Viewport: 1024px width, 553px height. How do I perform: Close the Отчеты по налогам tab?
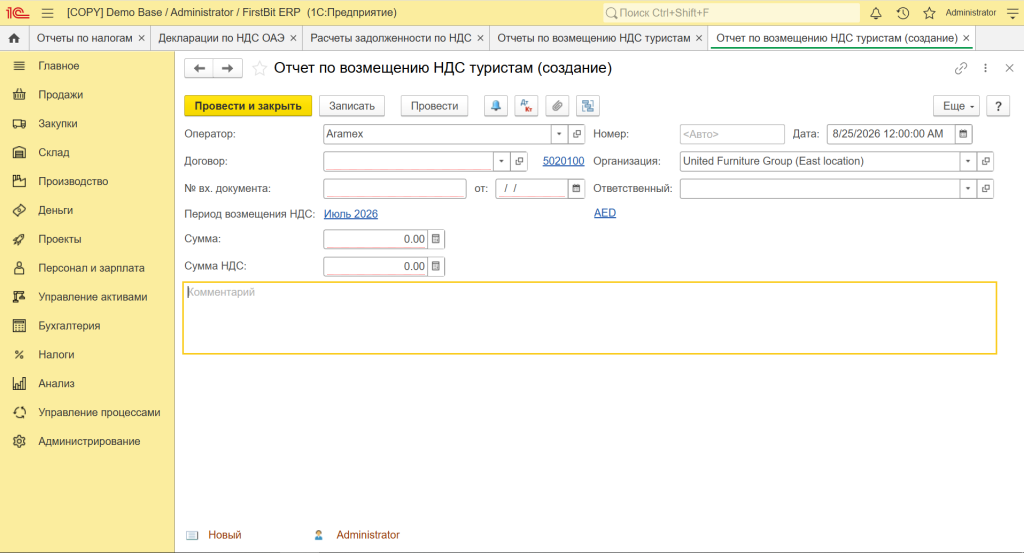point(141,39)
